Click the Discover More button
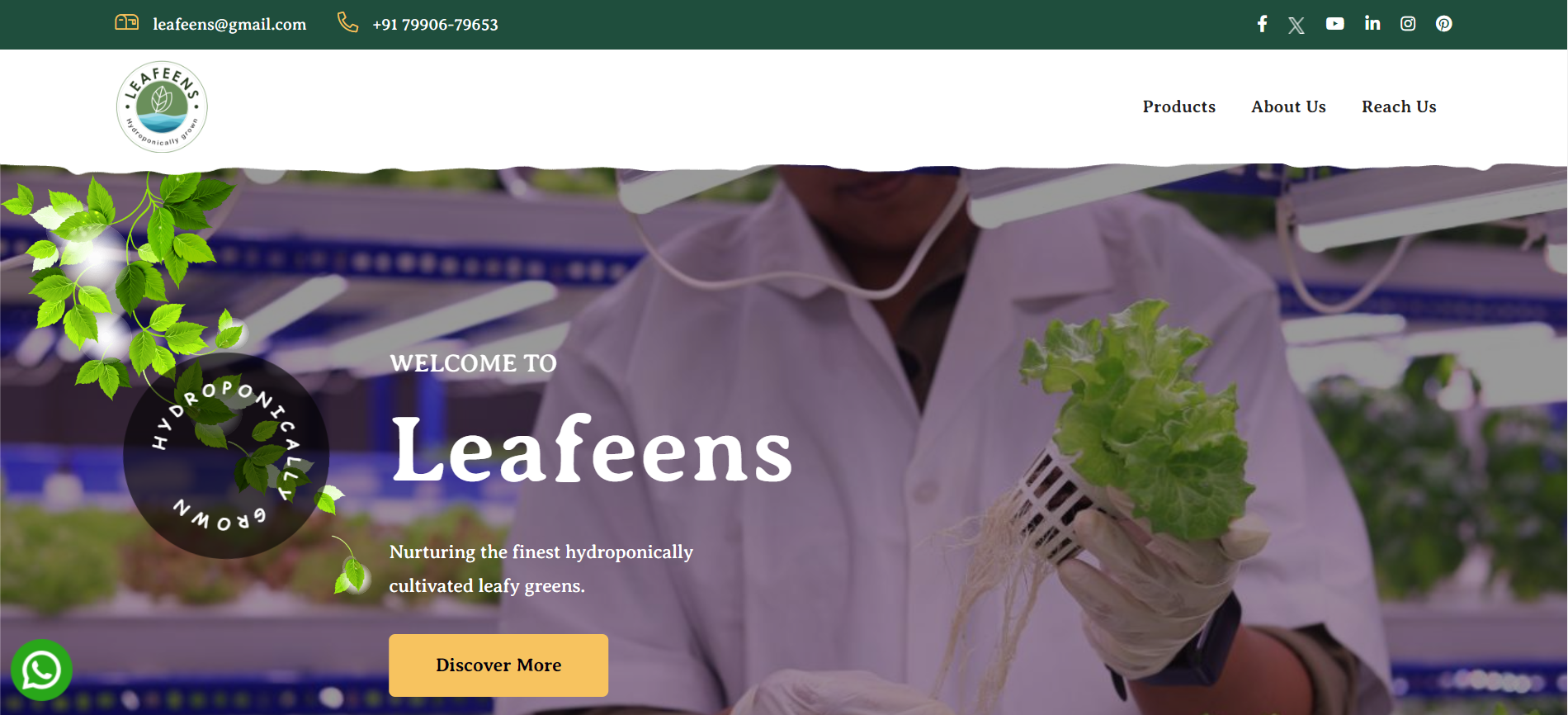 coord(498,665)
